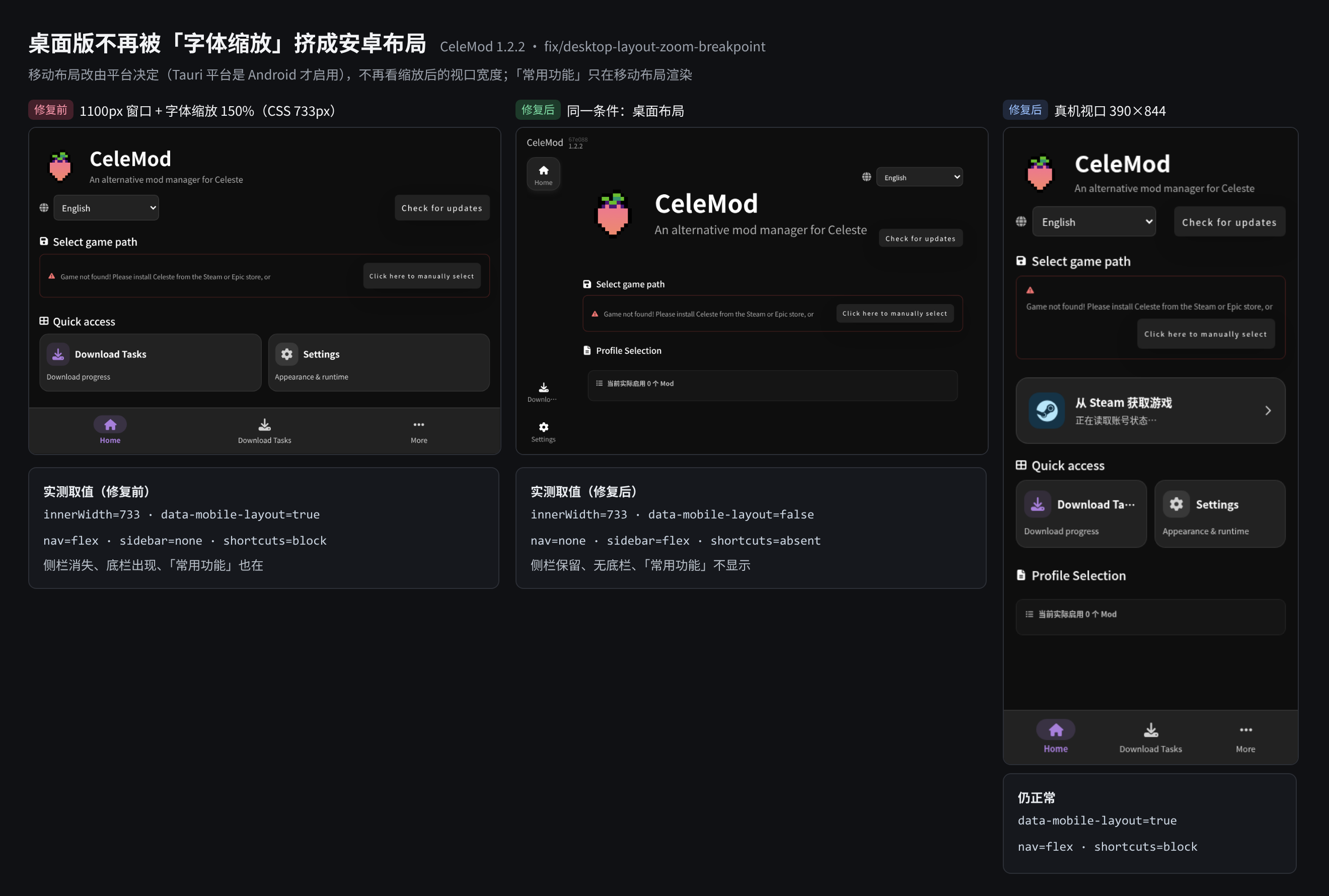1329x896 pixels.
Task: Click Check for updates in right phone mockup
Action: coord(1229,221)
